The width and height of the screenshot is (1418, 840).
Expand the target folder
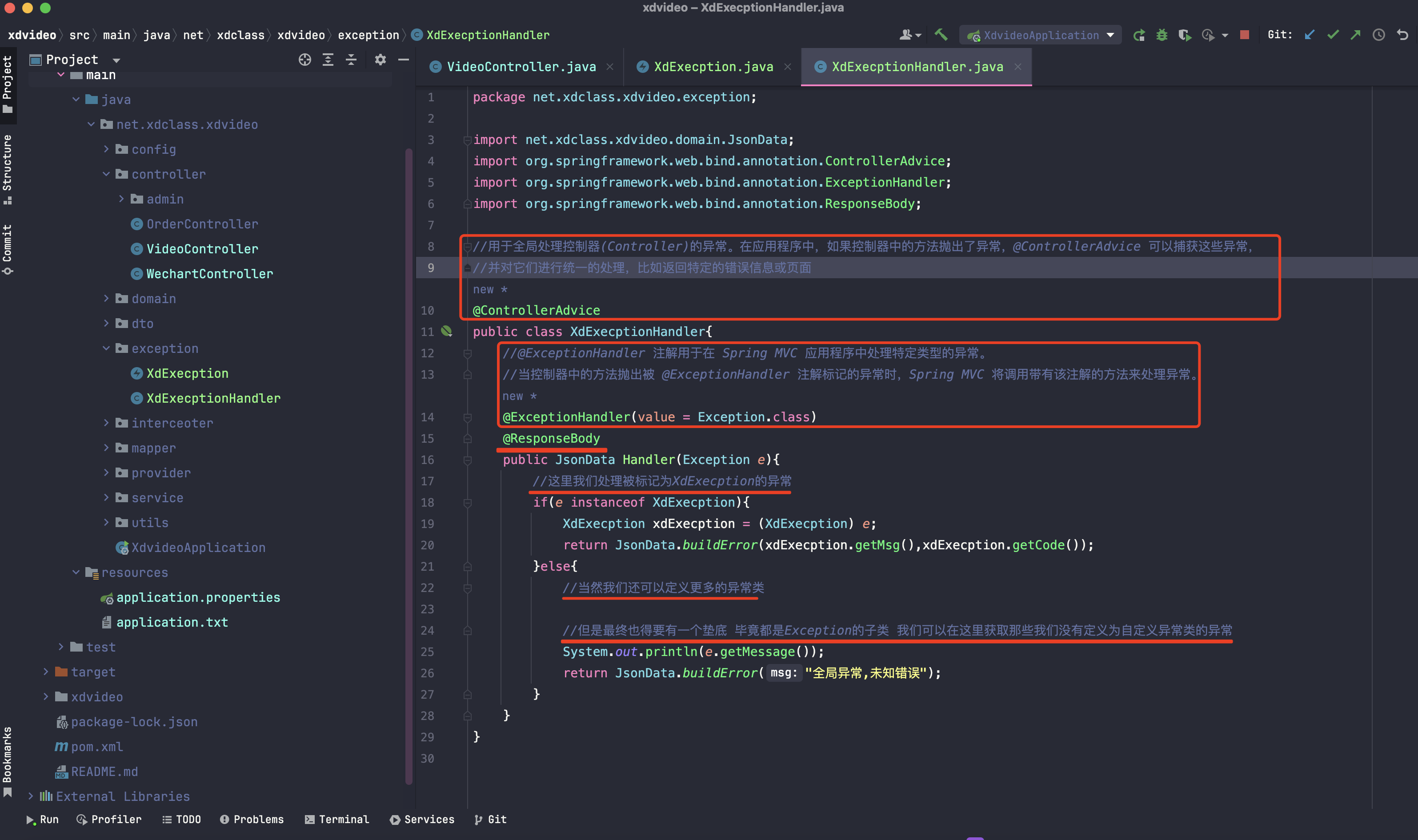click(46, 672)
